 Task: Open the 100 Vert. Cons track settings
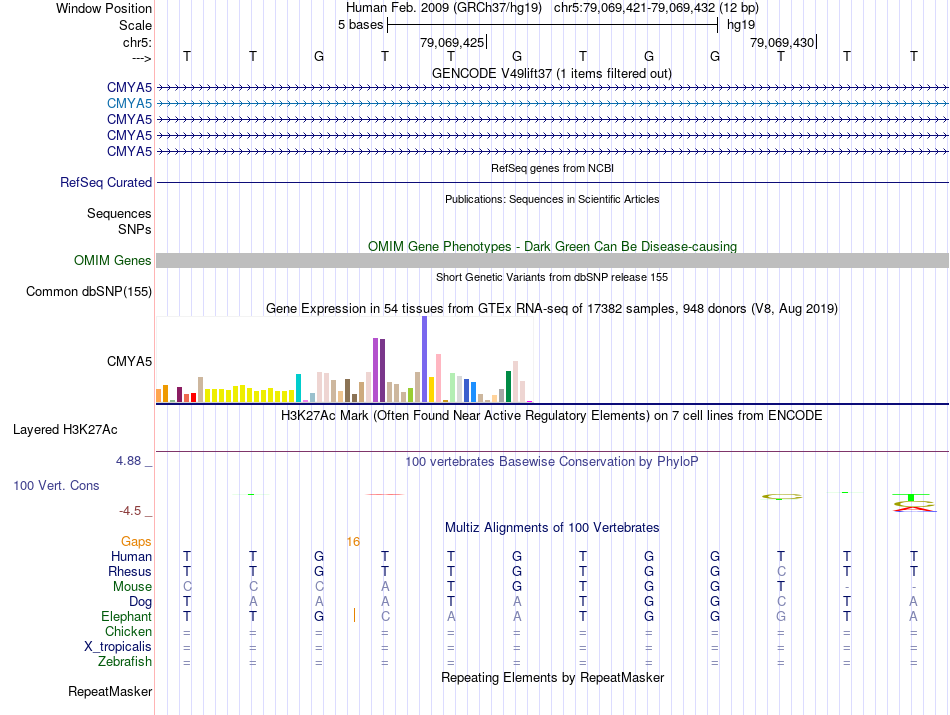coord(56,485)
